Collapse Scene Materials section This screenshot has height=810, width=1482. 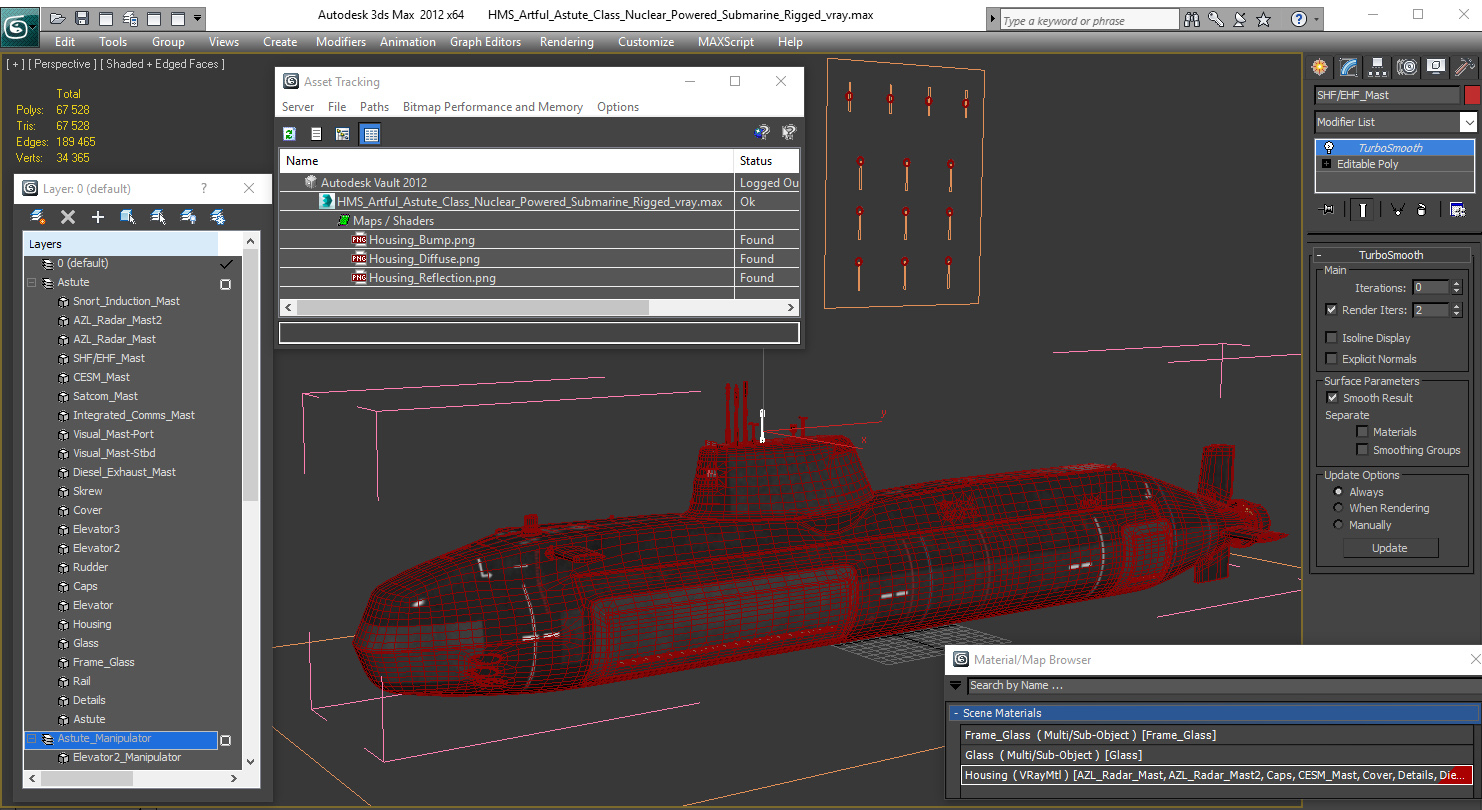pos(956,714)
